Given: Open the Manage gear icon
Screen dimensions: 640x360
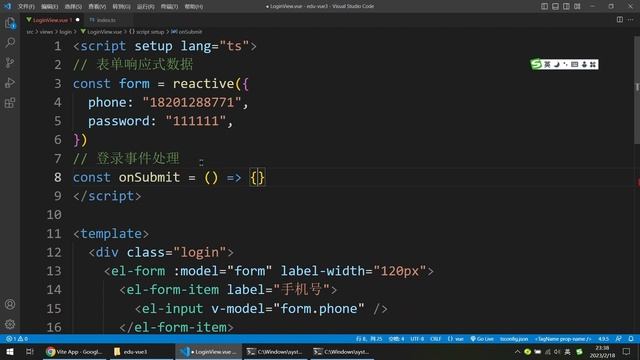Looking at the screenshot, I should point(10,324).
